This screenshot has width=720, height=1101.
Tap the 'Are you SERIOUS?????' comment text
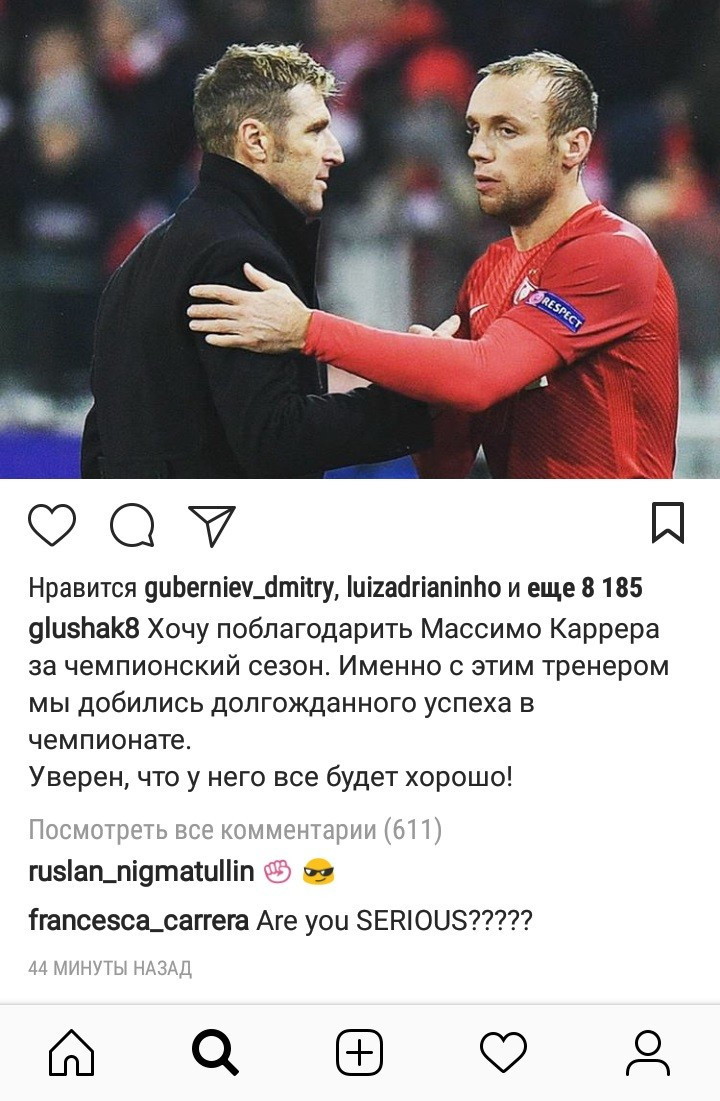[x=395, y=921]
